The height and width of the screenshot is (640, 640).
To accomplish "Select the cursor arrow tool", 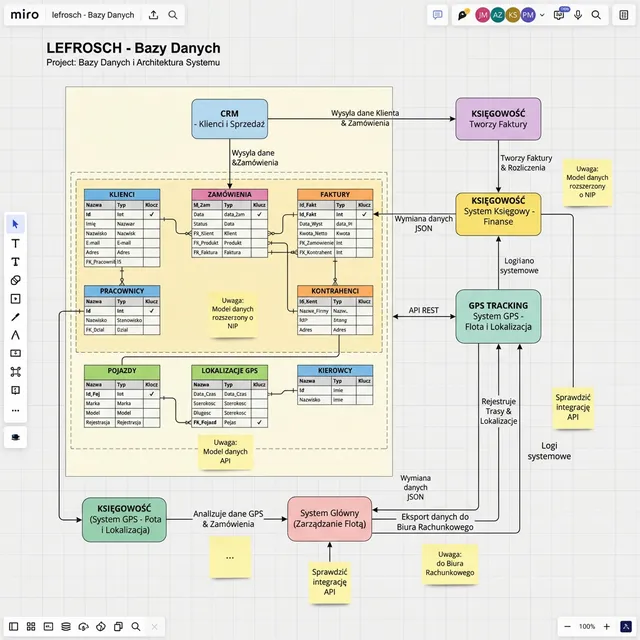I will tap(16, 224).
